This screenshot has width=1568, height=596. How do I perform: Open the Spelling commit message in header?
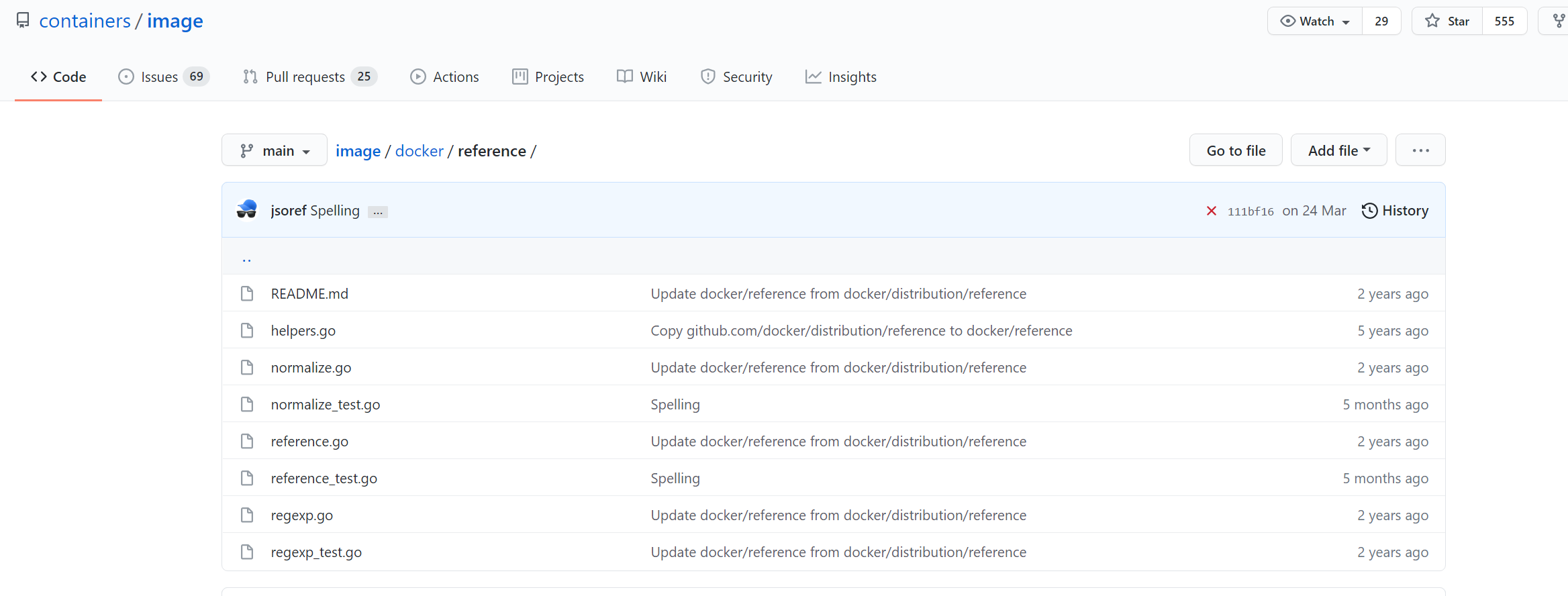tap(335, 211)
